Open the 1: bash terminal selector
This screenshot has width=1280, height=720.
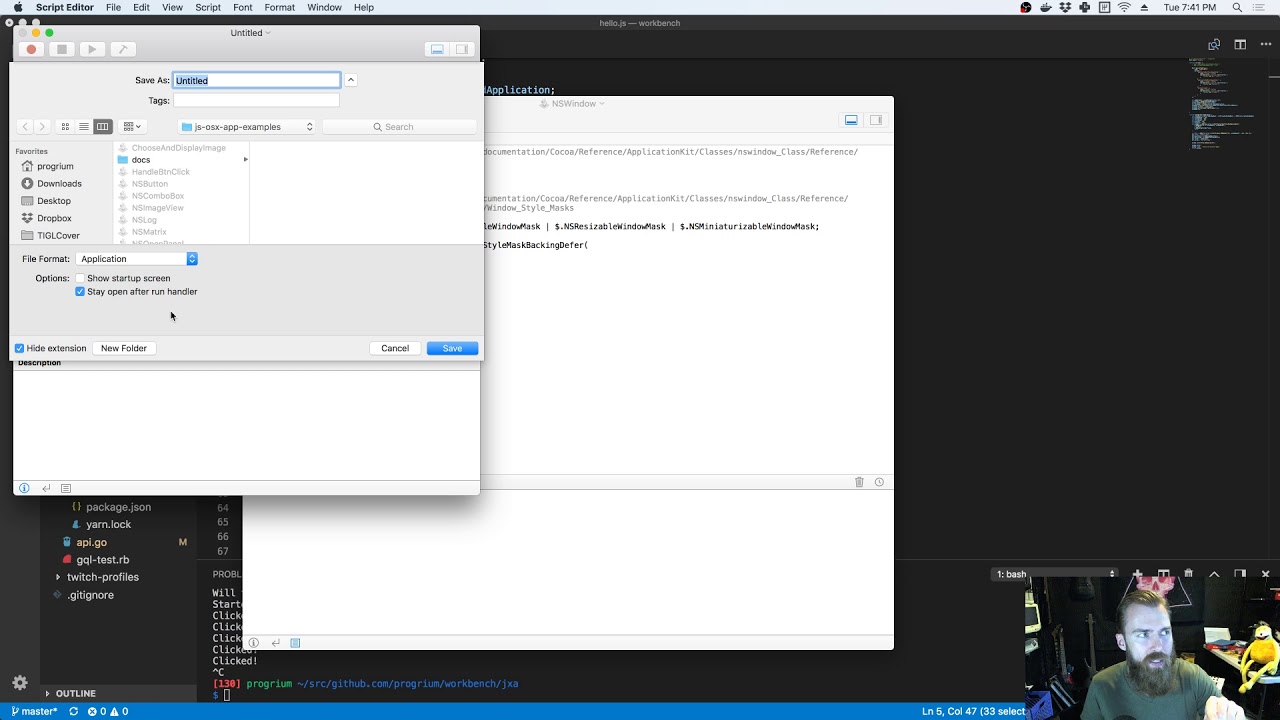pos(1055,574)
